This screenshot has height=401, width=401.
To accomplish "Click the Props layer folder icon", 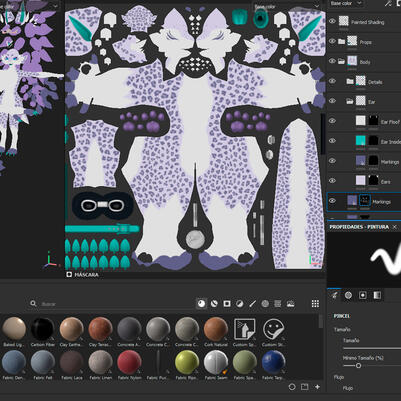I will 342,42.
